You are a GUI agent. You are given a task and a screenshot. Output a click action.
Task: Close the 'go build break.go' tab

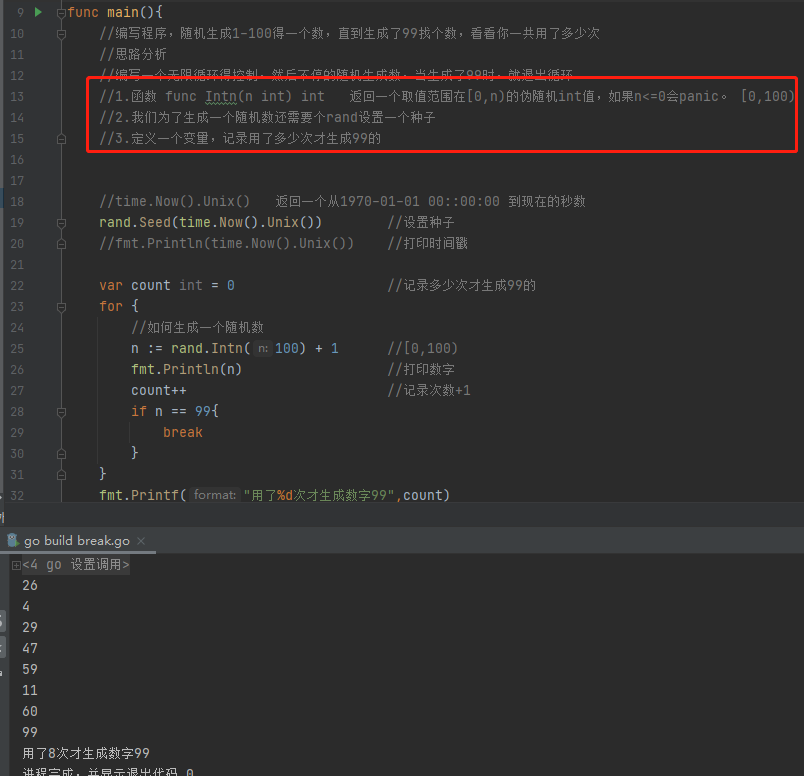[141, 541]
